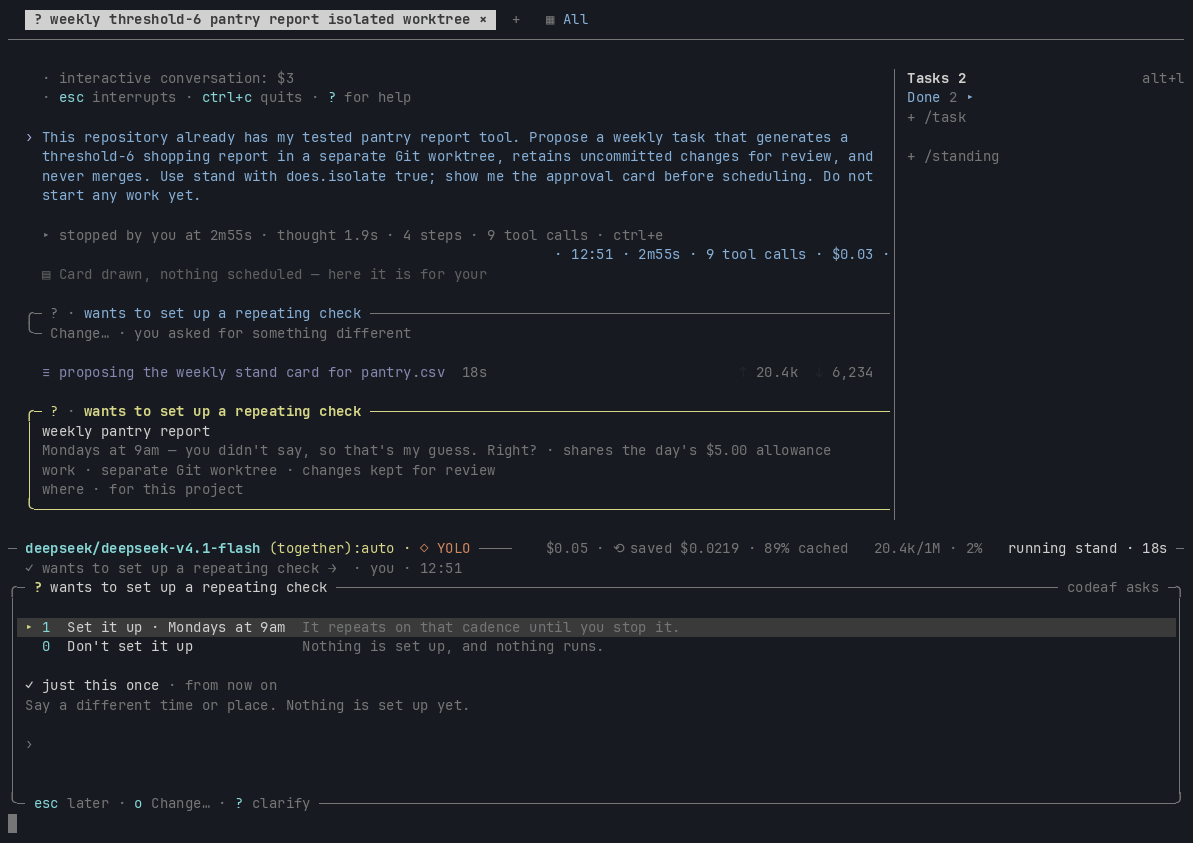This screenshot has width=1193, height=843.
Task: Open a new tab with the plus icon
Action: click(x=516, y=20)
